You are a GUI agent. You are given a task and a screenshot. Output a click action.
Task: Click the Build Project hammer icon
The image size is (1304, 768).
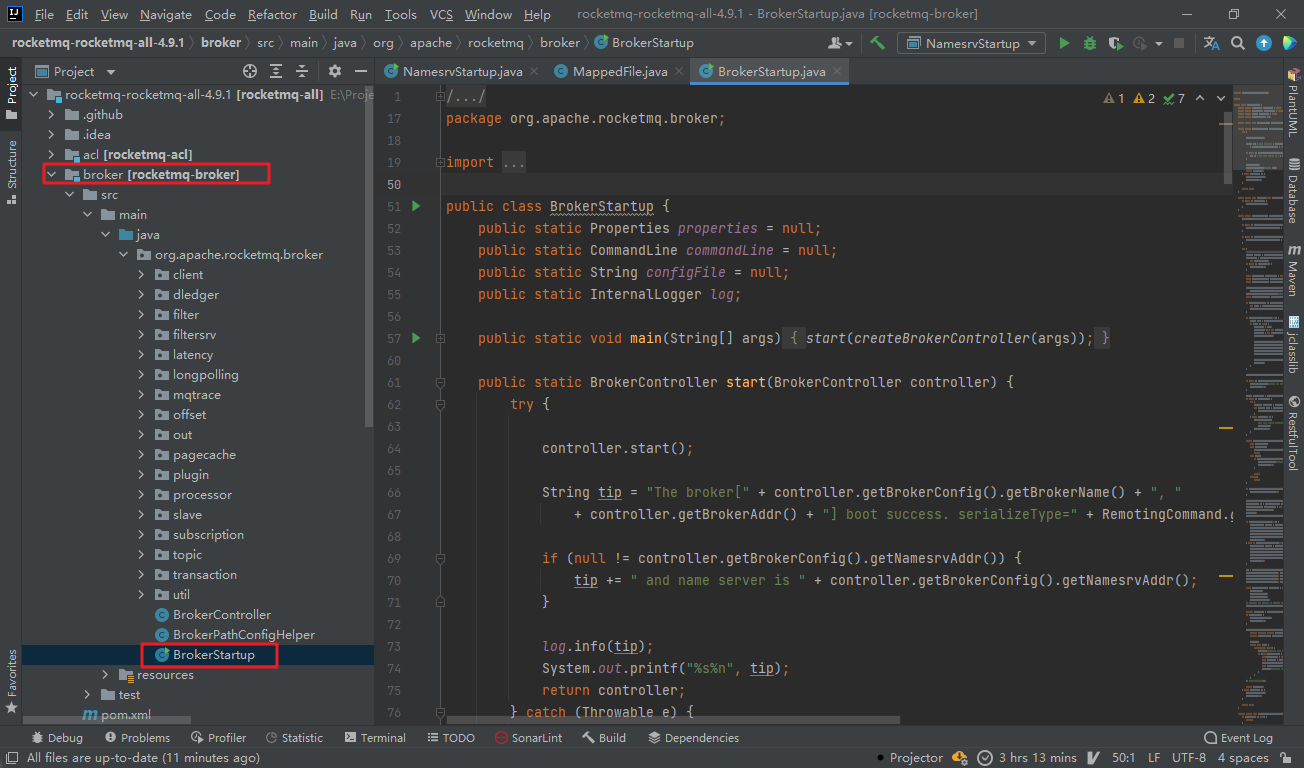[877, 43]
